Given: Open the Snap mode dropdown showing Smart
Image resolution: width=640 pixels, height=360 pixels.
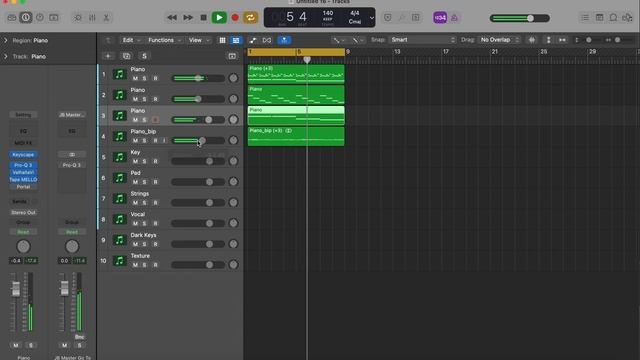Looking at the screenshot, I should 423,40.
